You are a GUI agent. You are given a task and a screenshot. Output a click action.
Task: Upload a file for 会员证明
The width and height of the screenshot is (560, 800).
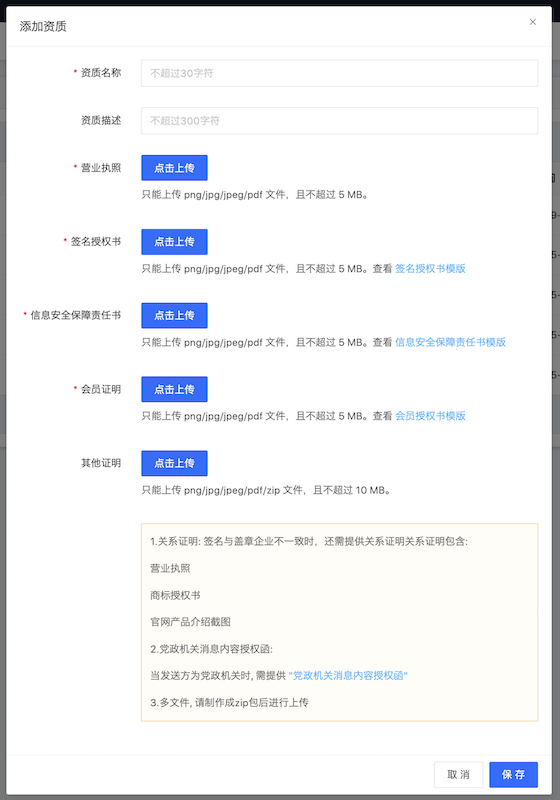click(174, 389)
